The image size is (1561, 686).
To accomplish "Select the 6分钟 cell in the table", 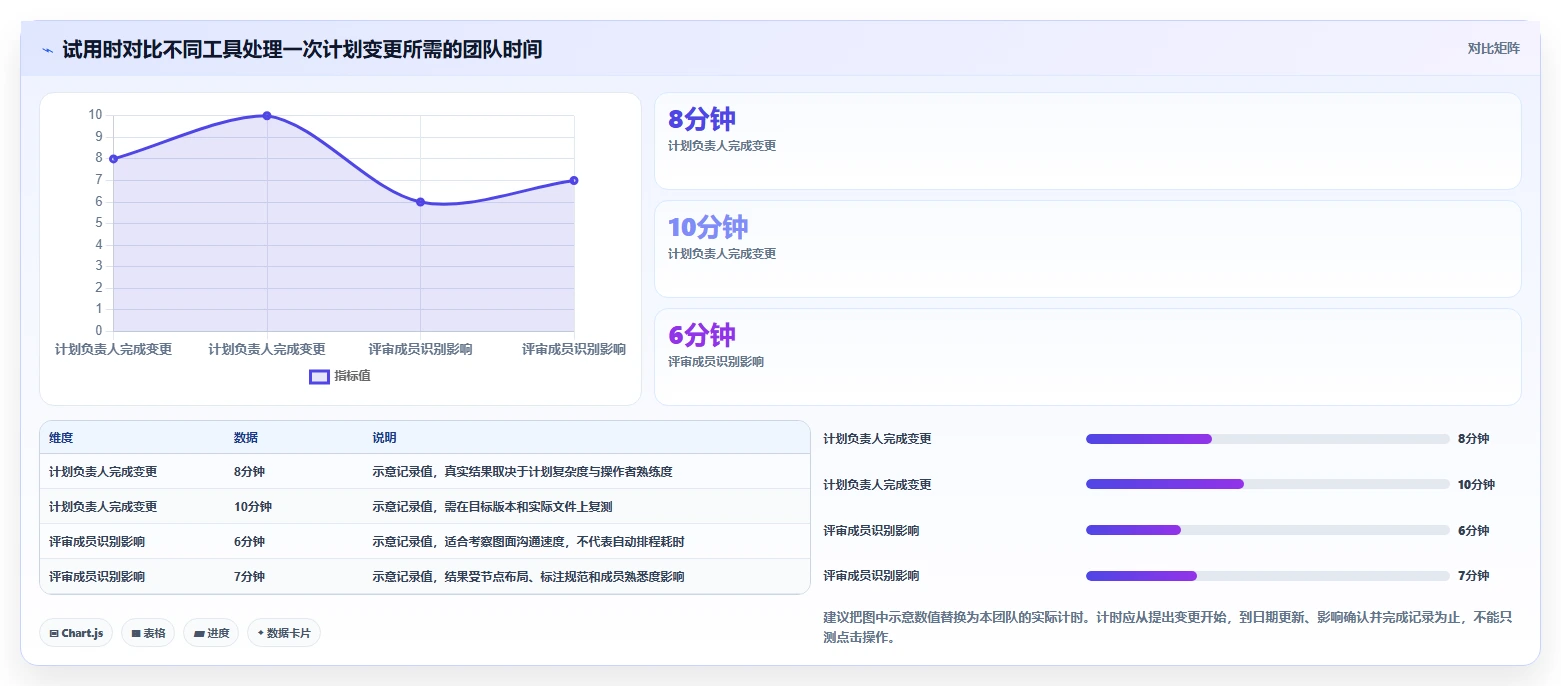I will click(x=250, y=542).
